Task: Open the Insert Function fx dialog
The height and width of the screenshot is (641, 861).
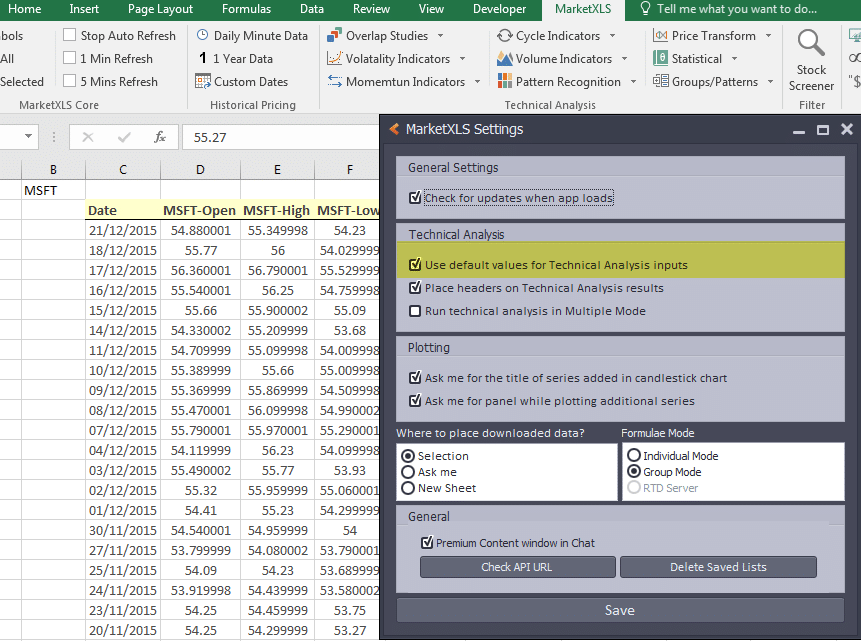Action: [160, 137]
